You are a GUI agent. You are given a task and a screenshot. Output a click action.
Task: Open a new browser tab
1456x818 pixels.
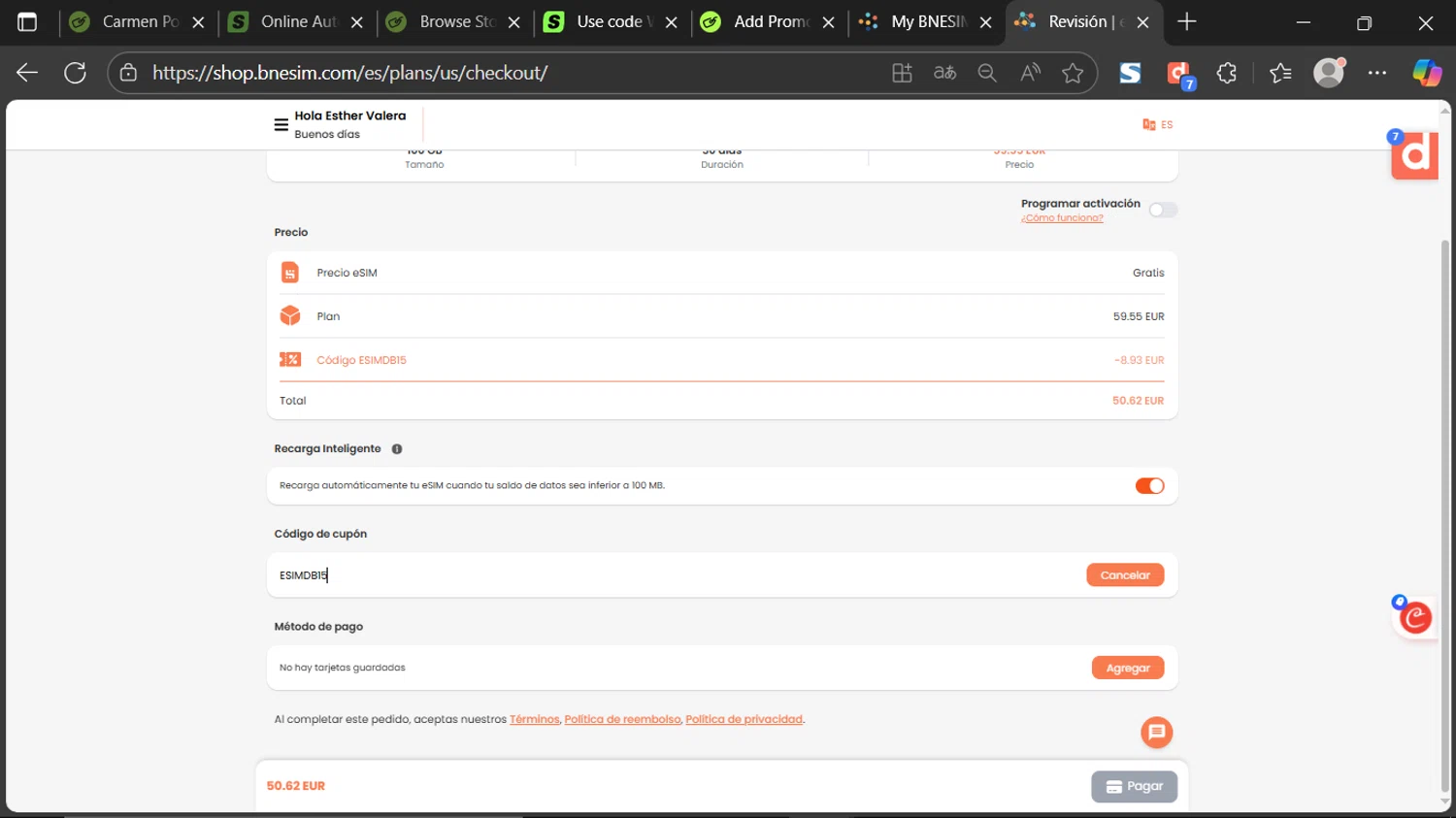pyautogui.click(x=1186, y=21)
